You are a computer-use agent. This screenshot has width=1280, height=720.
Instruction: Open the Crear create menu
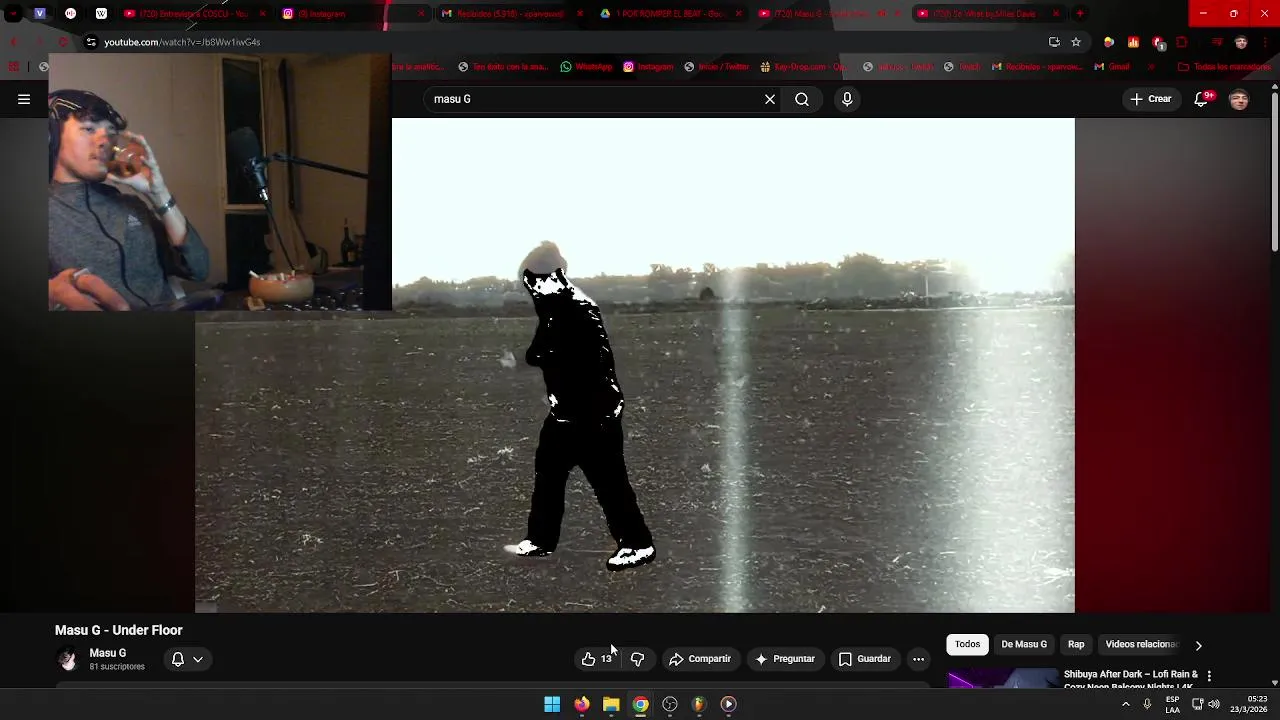click(x=1150, y=99)
